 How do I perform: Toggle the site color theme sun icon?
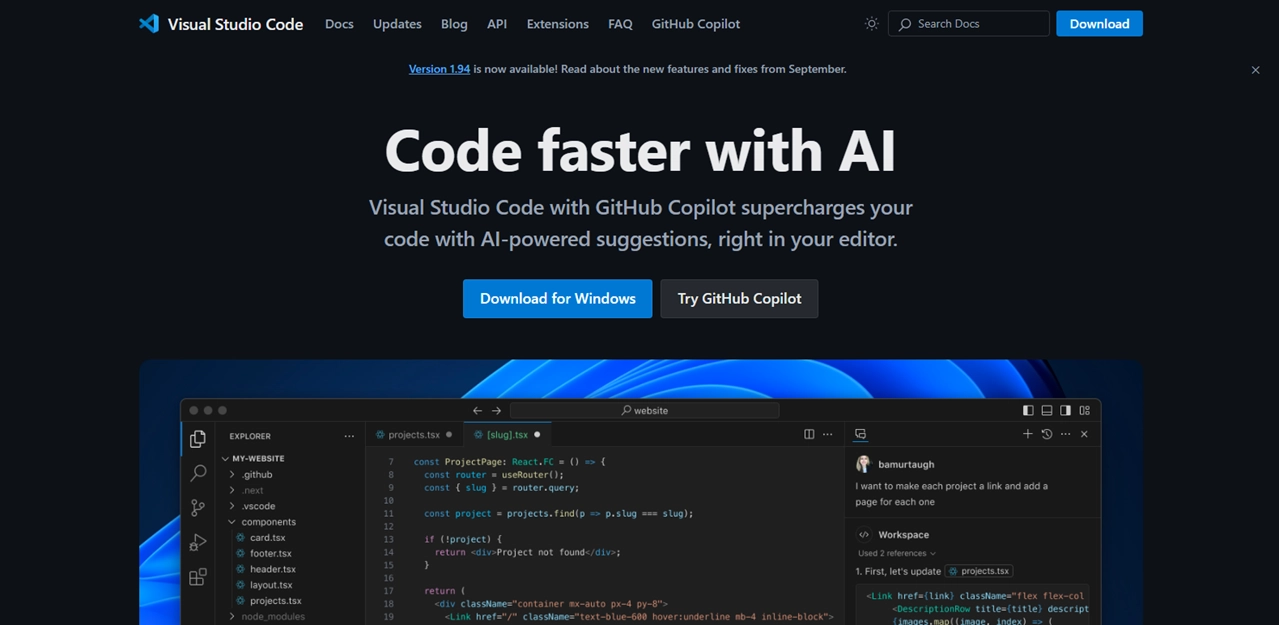871,24
